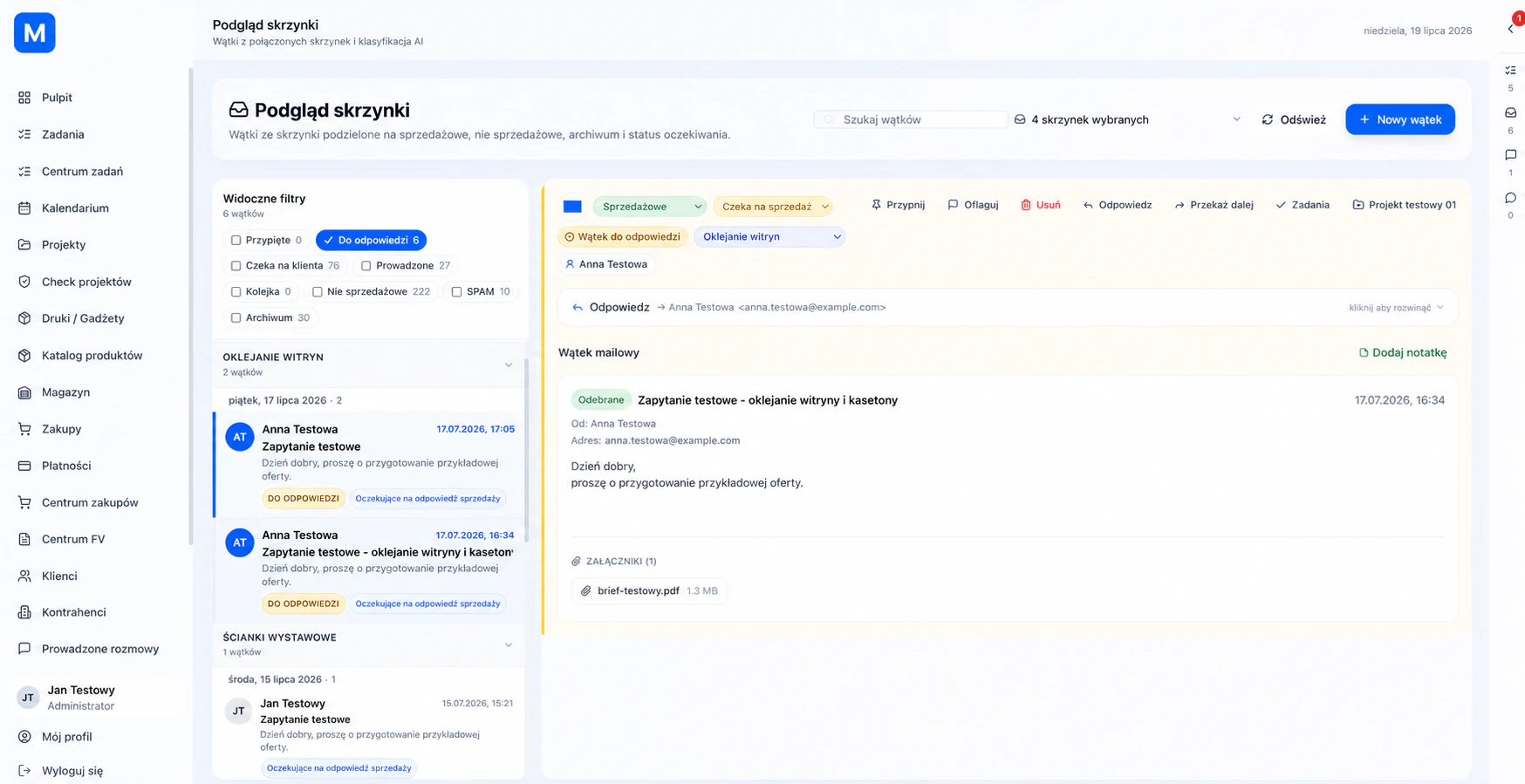Open Zadania from thread toolbar

click(x=1303, y=205)
